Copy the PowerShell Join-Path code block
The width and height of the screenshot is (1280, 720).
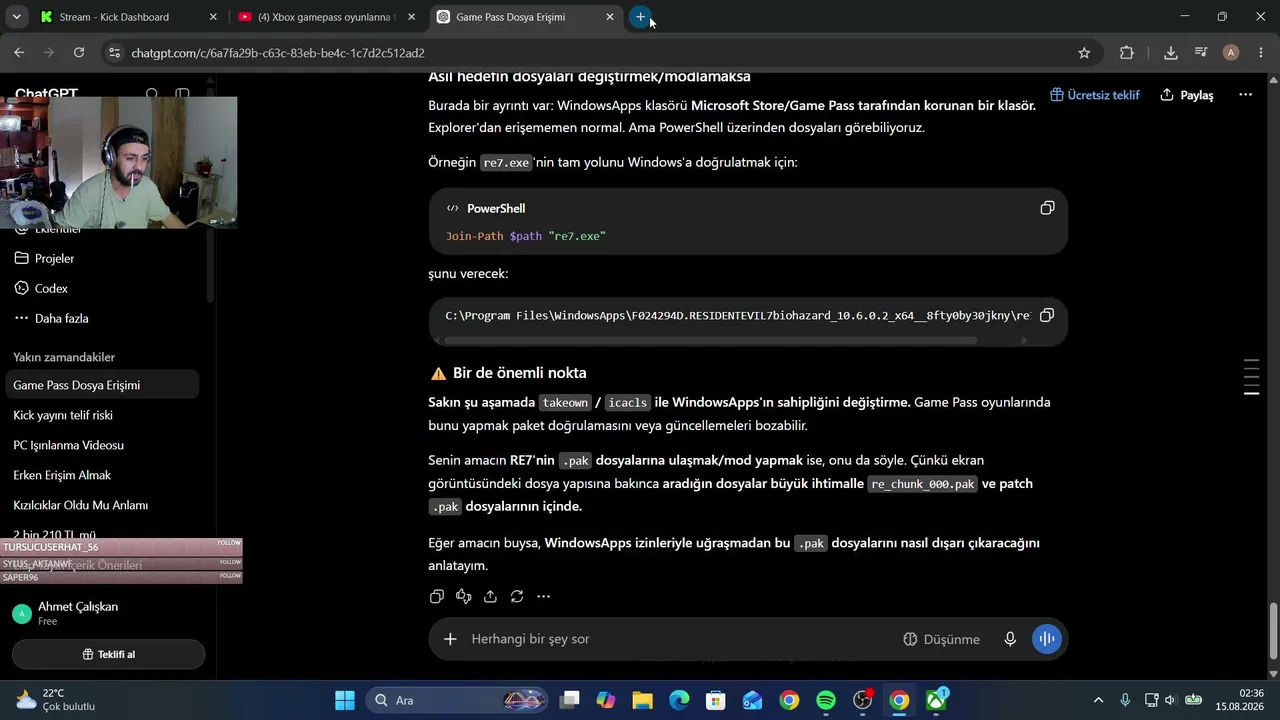click(x=1047, y=208)
